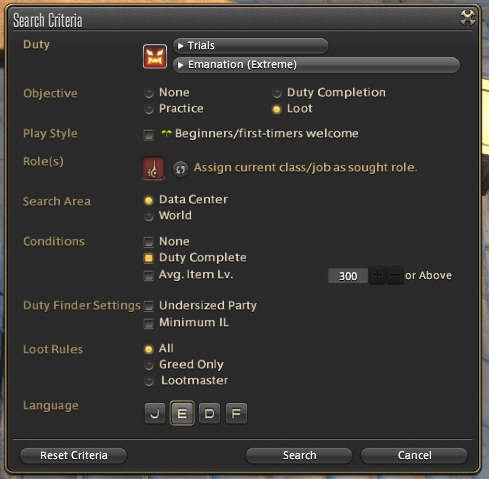Click the Search button

click(x=299, y=456)
